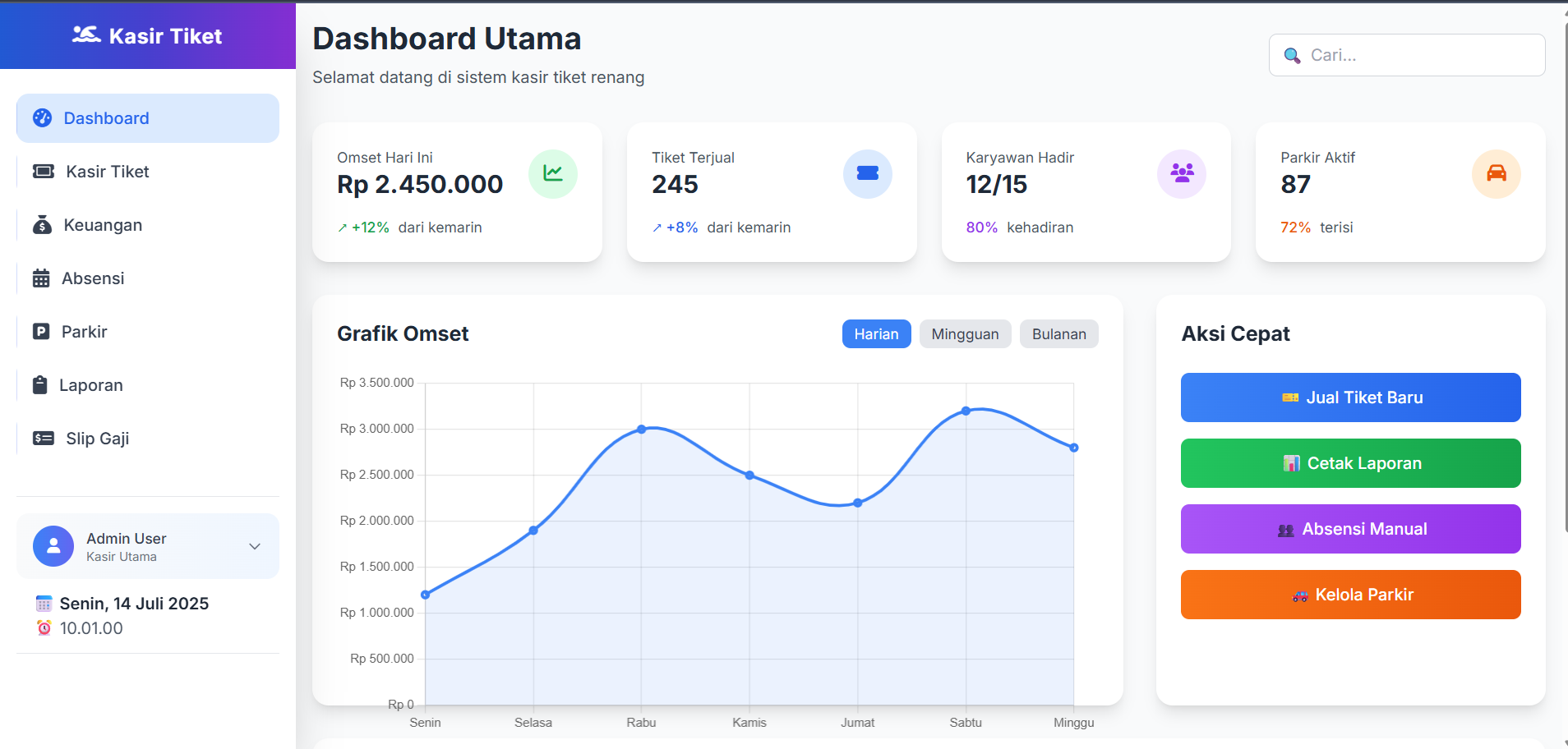
Task: Switch chart to Bulanan view
Action: [1058, 334]
